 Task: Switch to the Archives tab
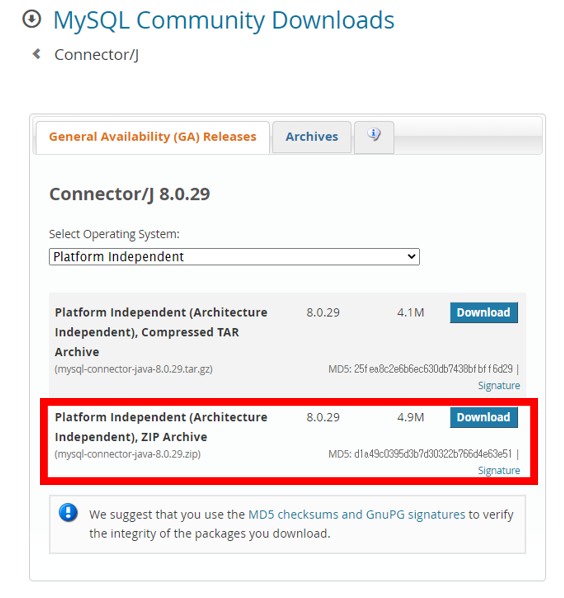pyautogui.click(x=312, y=137)
